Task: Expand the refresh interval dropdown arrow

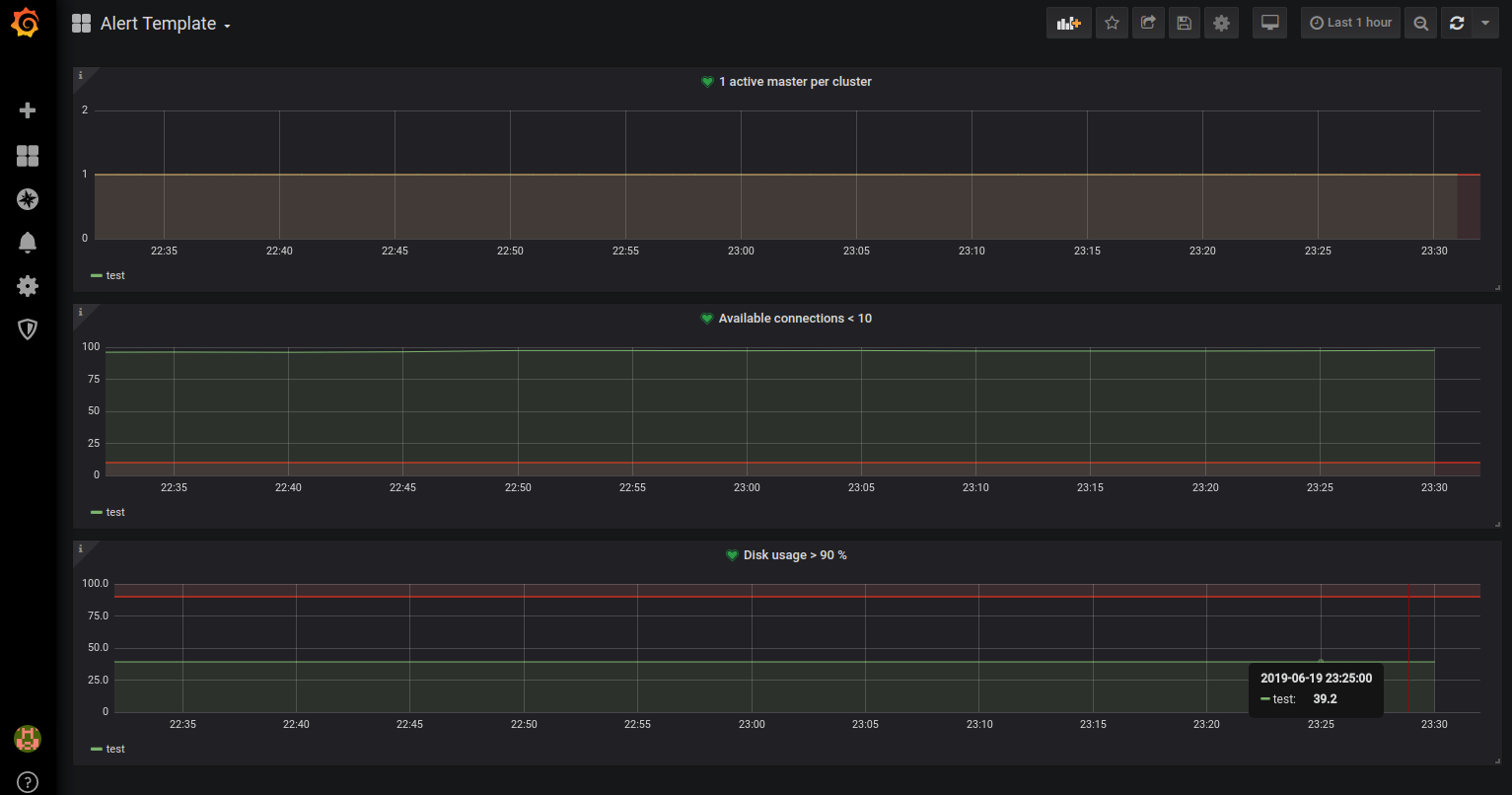Action: [1485, 24]
